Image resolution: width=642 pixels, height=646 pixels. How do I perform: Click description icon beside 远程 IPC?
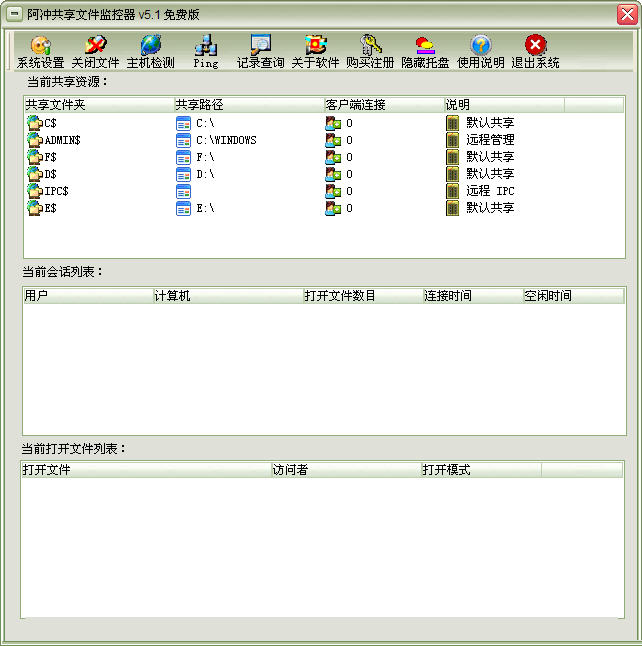click(x=452, y=191)
